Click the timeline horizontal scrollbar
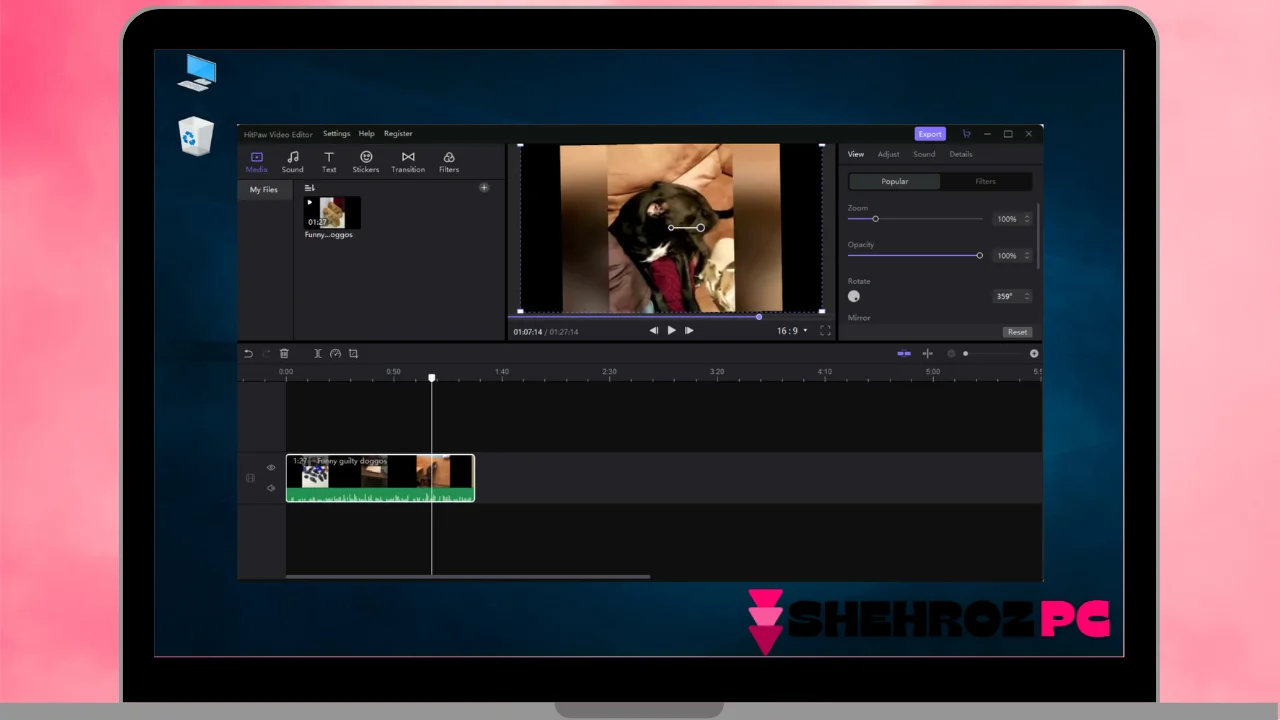Screen dimensions: 1280x720 467,576
